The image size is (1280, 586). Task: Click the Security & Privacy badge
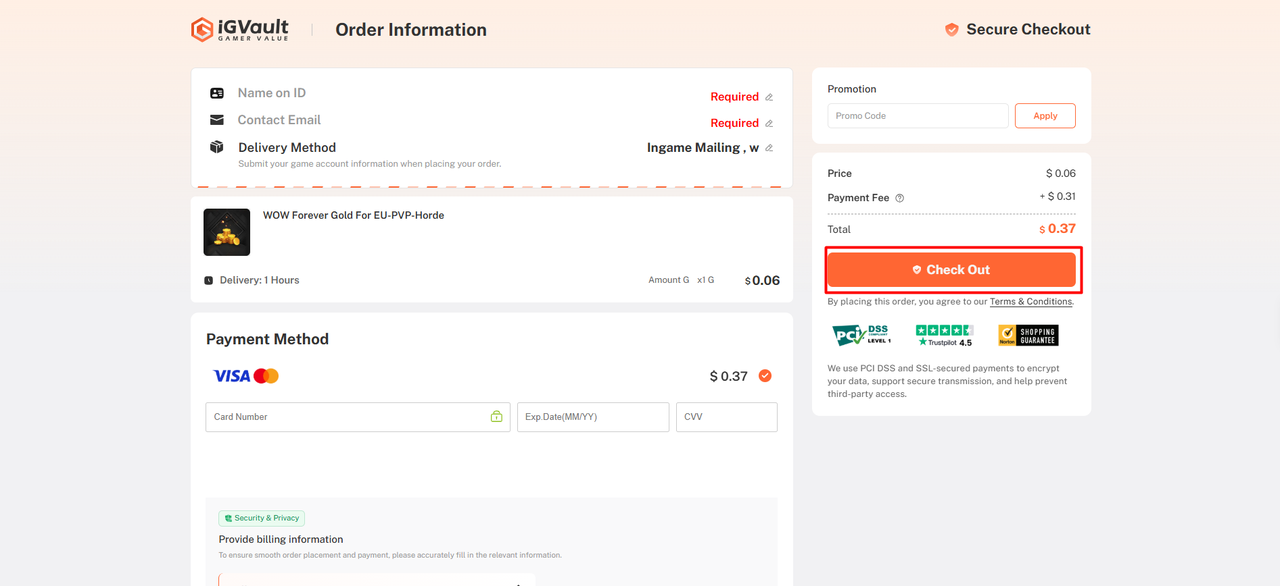[x=262, y=518]
